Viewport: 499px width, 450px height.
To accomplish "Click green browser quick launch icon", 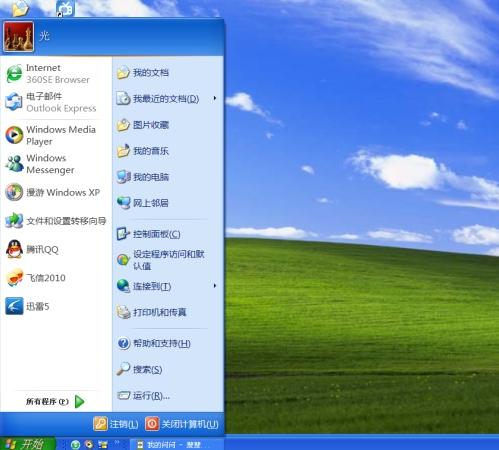I will coord(76,444).
